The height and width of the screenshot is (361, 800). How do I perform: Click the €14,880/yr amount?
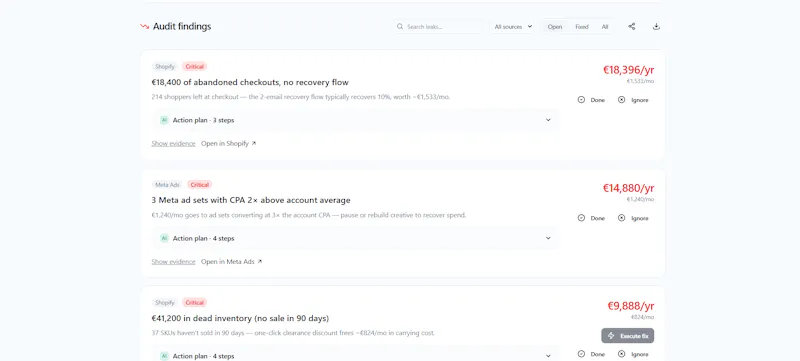(x=629, y=188)
